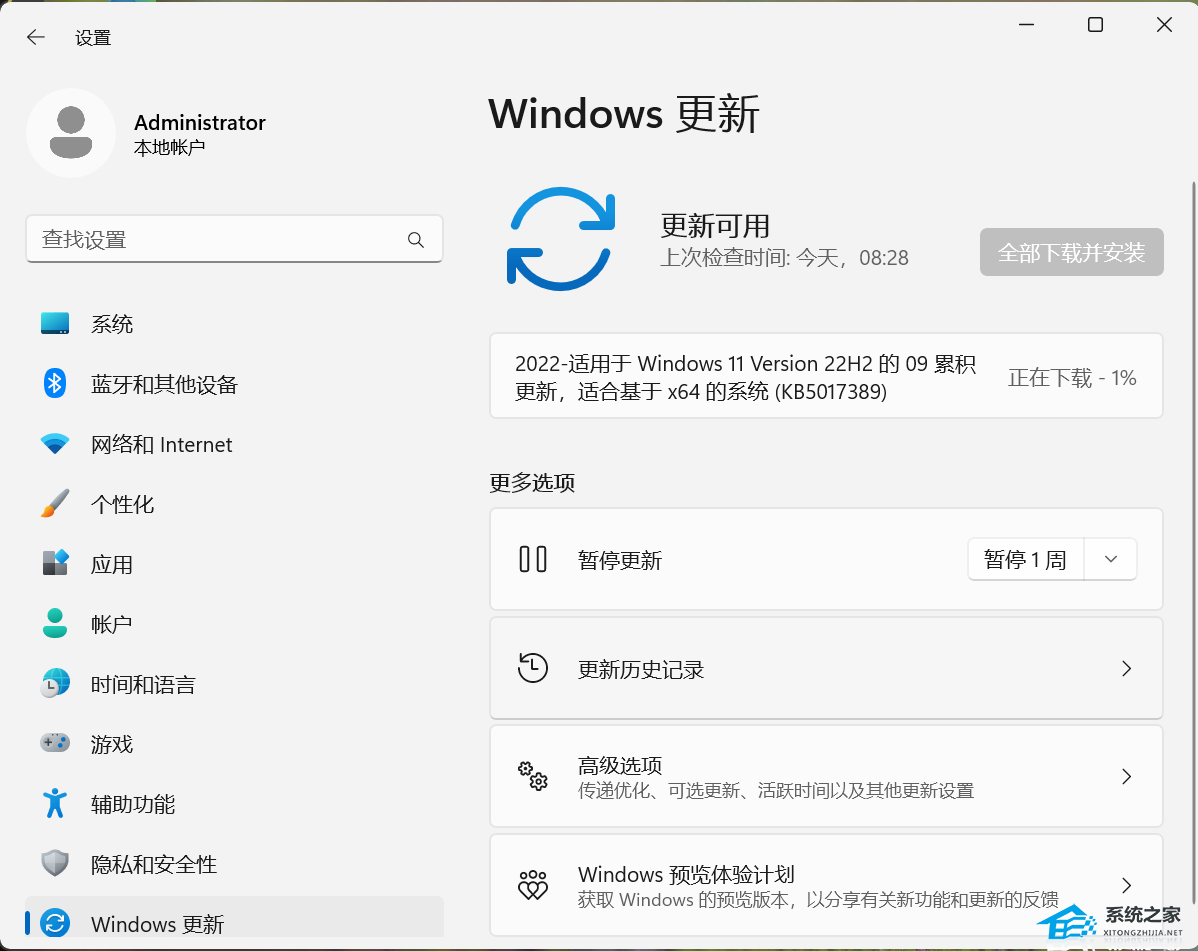Close the 设置 window
This screenshot has width=1198, height=951.
click(1164, 24)
